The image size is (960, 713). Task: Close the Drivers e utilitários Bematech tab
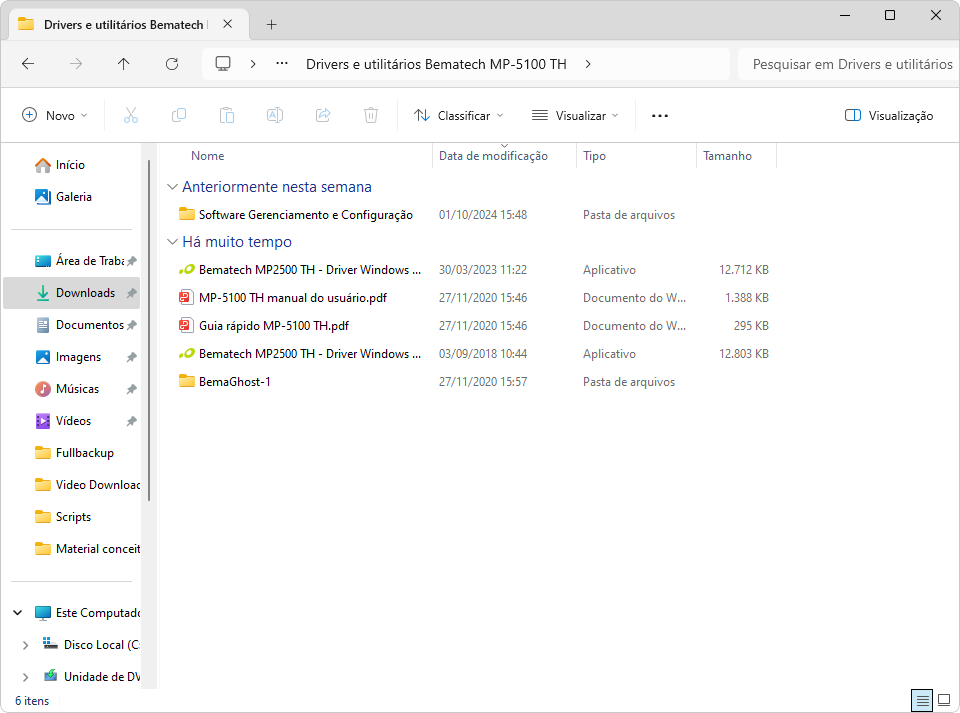click(228, 24)
